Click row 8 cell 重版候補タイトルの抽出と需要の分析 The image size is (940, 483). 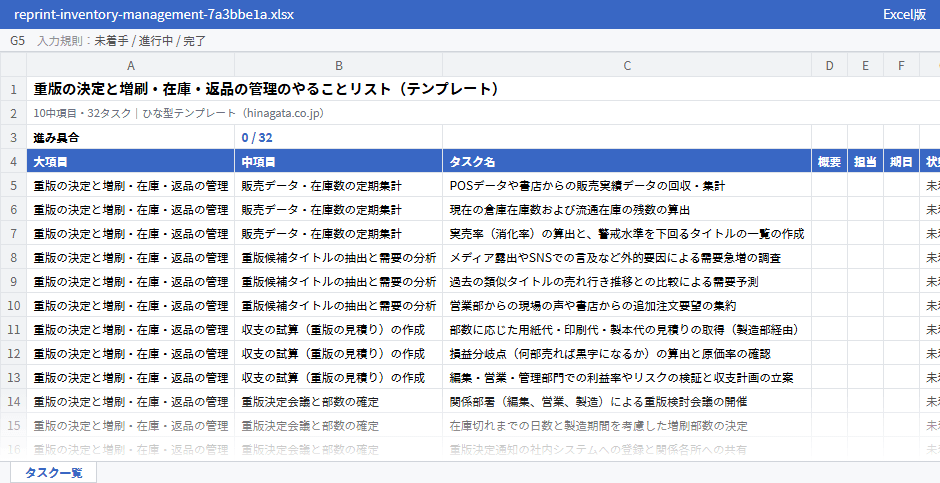339,257
